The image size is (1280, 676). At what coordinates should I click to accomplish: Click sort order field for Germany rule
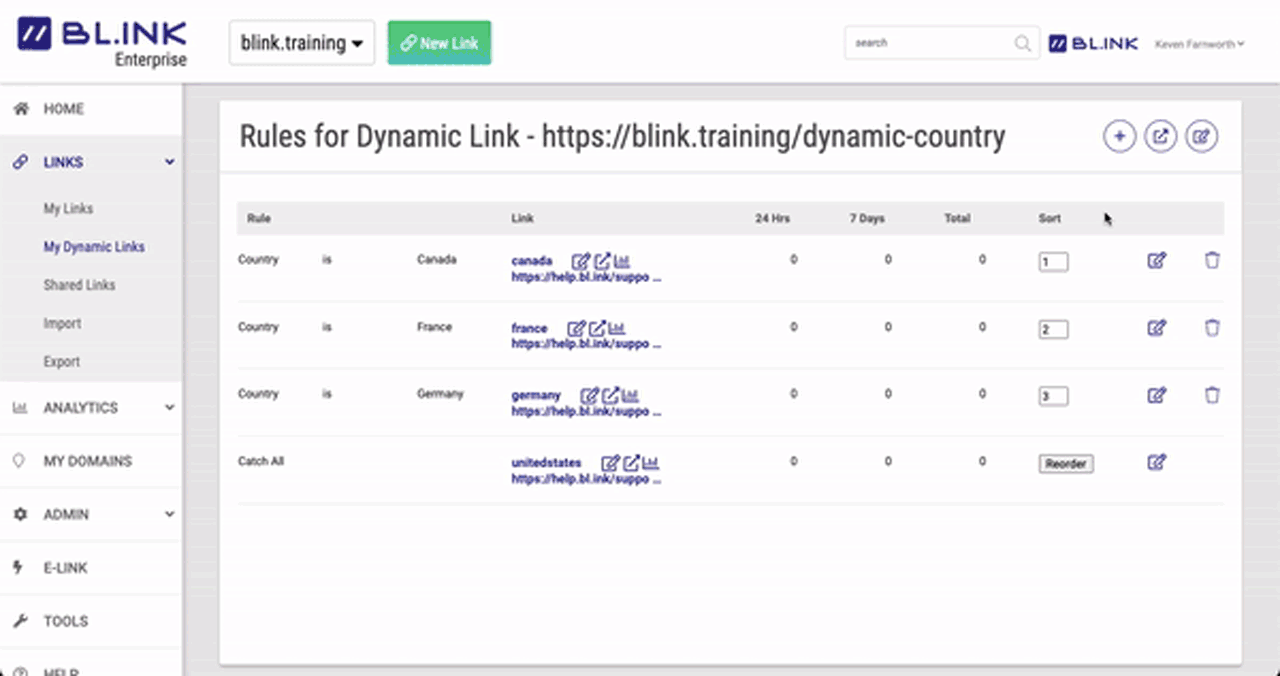[1053, 396]
